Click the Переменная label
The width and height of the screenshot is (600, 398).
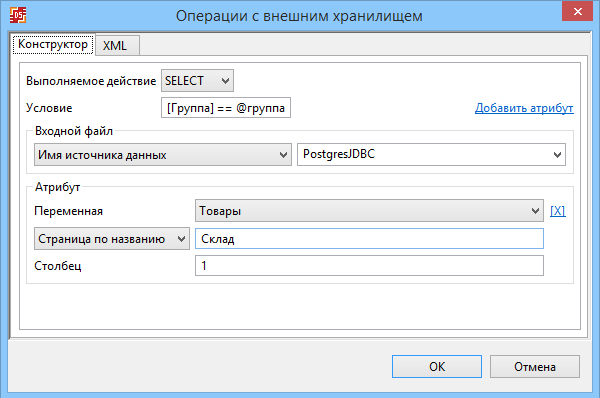click(x=68, y=211)
